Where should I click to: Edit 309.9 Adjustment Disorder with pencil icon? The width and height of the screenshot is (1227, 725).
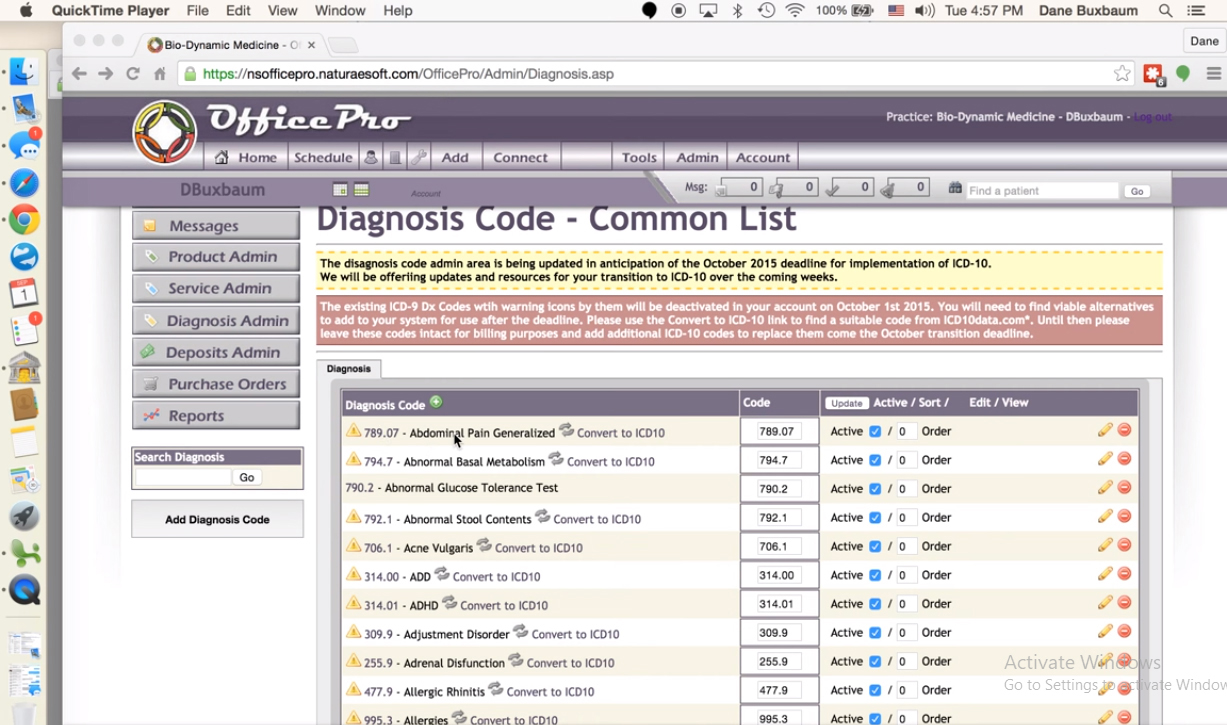[x=1105, y=631]
